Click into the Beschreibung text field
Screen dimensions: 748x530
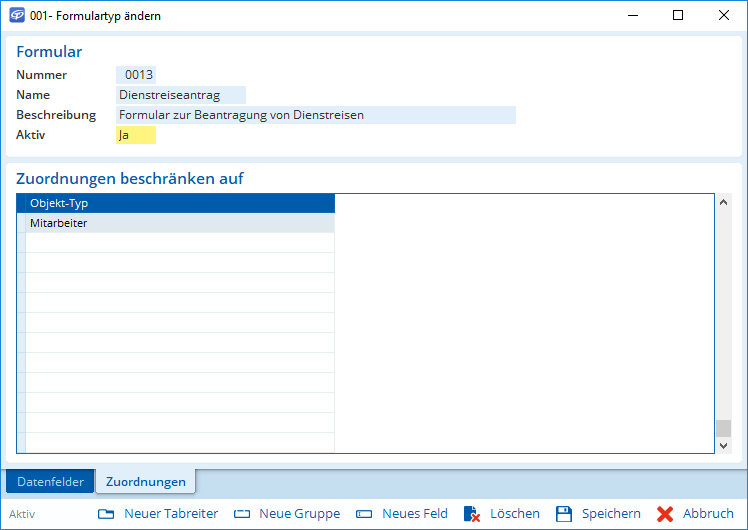pyautogui.click(x=315, y=115)
